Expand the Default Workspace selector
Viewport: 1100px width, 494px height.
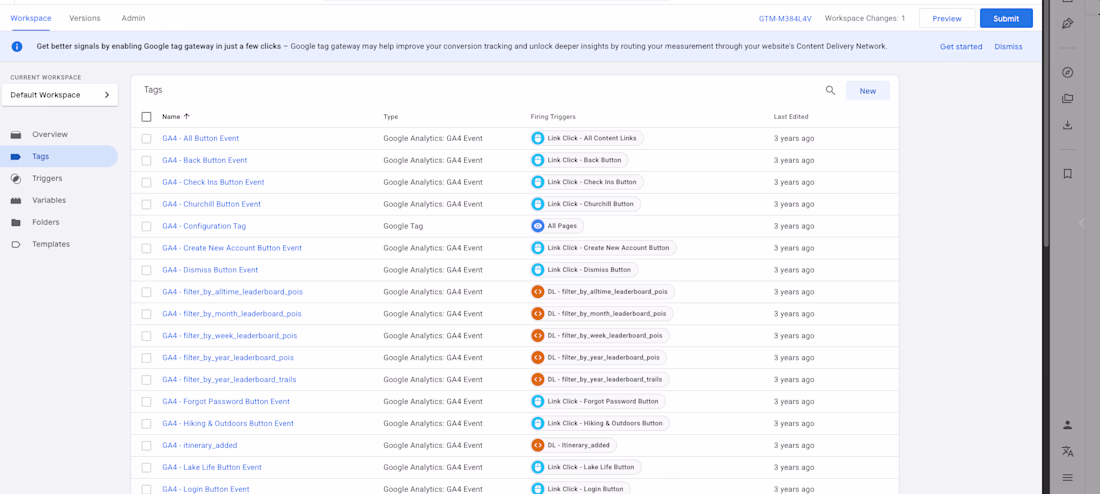pos(60,95)
